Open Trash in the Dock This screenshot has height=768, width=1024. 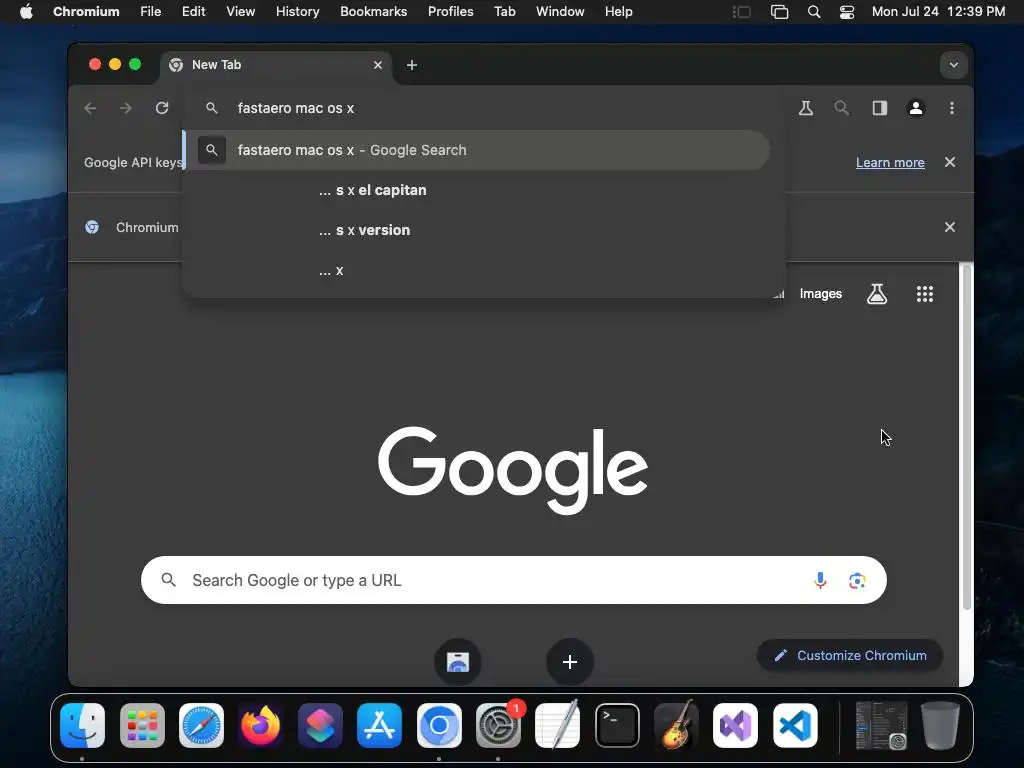pos(940,726)
